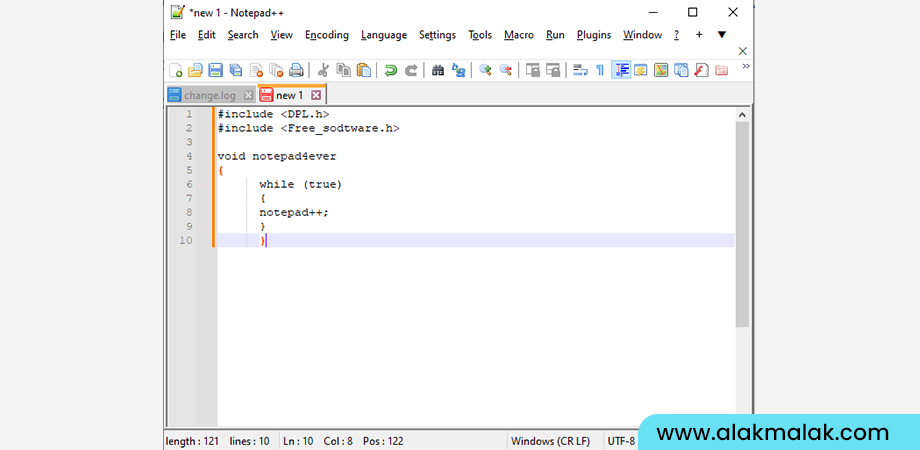Open Find using the binoculars icon

click(438, 70)
